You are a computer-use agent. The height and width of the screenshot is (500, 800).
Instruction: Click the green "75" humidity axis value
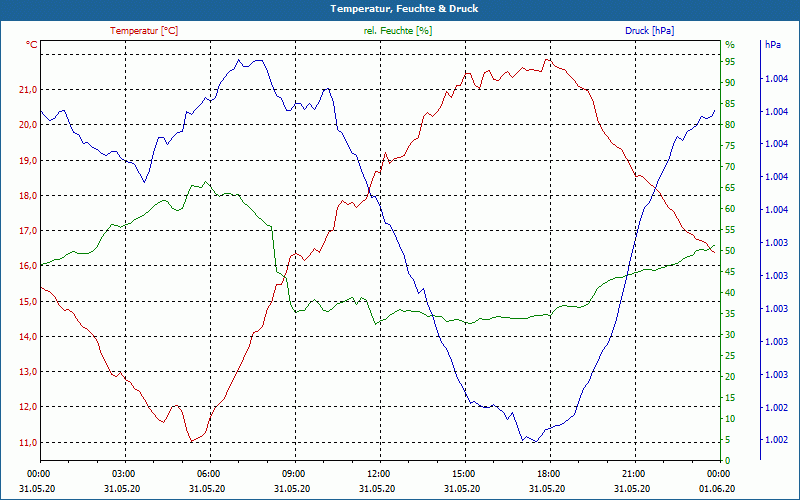pos(730,146)
